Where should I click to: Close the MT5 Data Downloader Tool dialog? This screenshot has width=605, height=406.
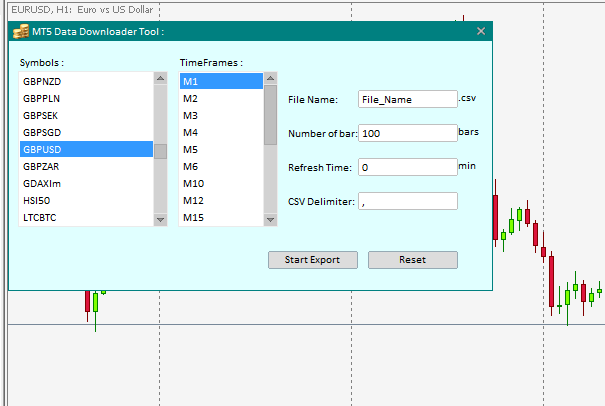(481, 31)
